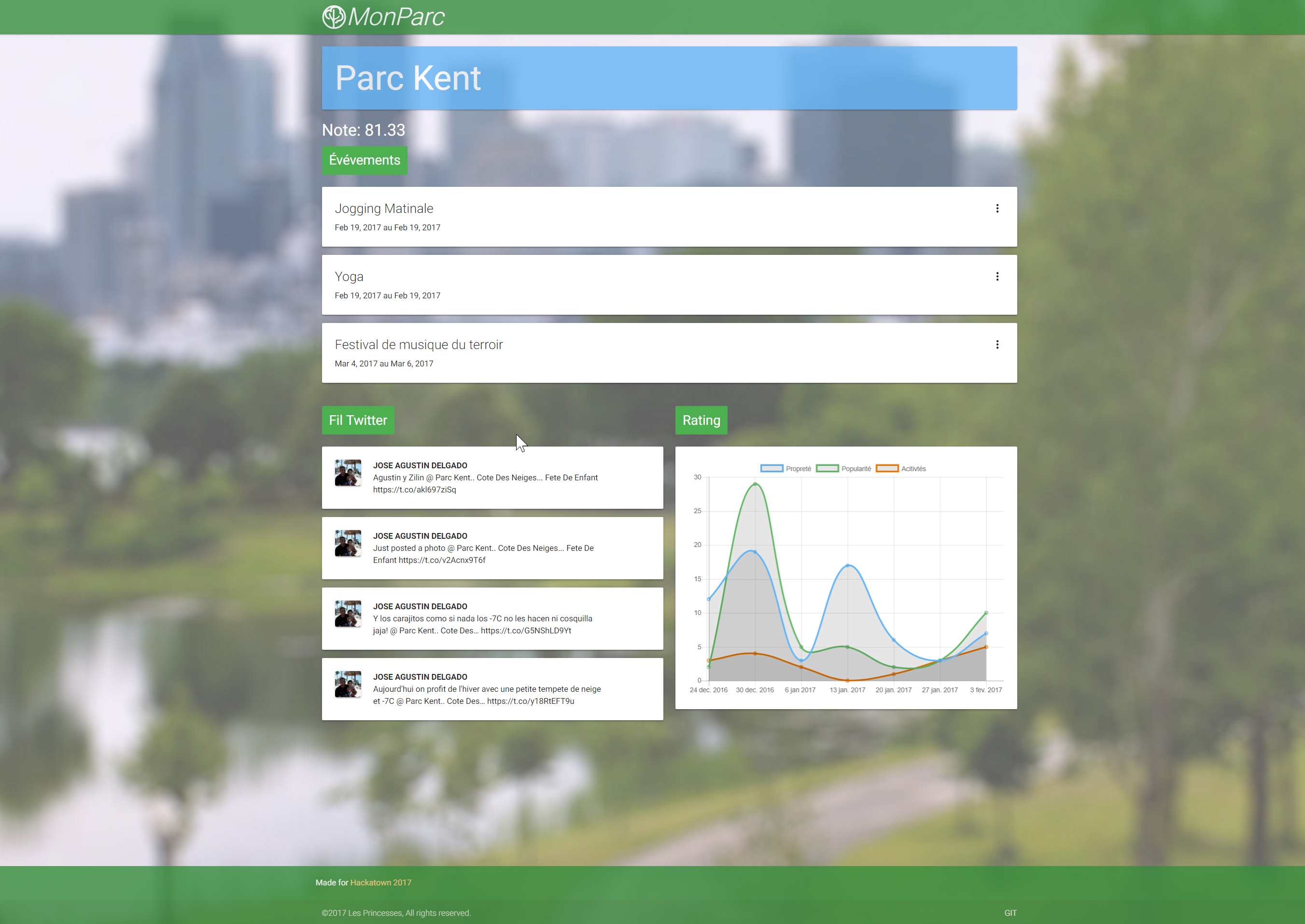Click avatar of 'Aujourd'hui on profit' tweet
This screenshot has height=924, width=1305.
pyautogui.click(x=348, y=685)
